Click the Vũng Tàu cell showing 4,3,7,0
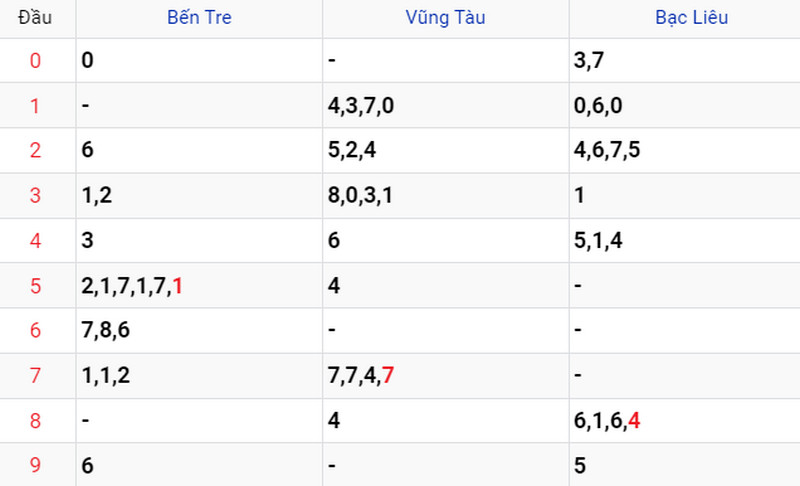The image size is (800, 486). (445, 106)
